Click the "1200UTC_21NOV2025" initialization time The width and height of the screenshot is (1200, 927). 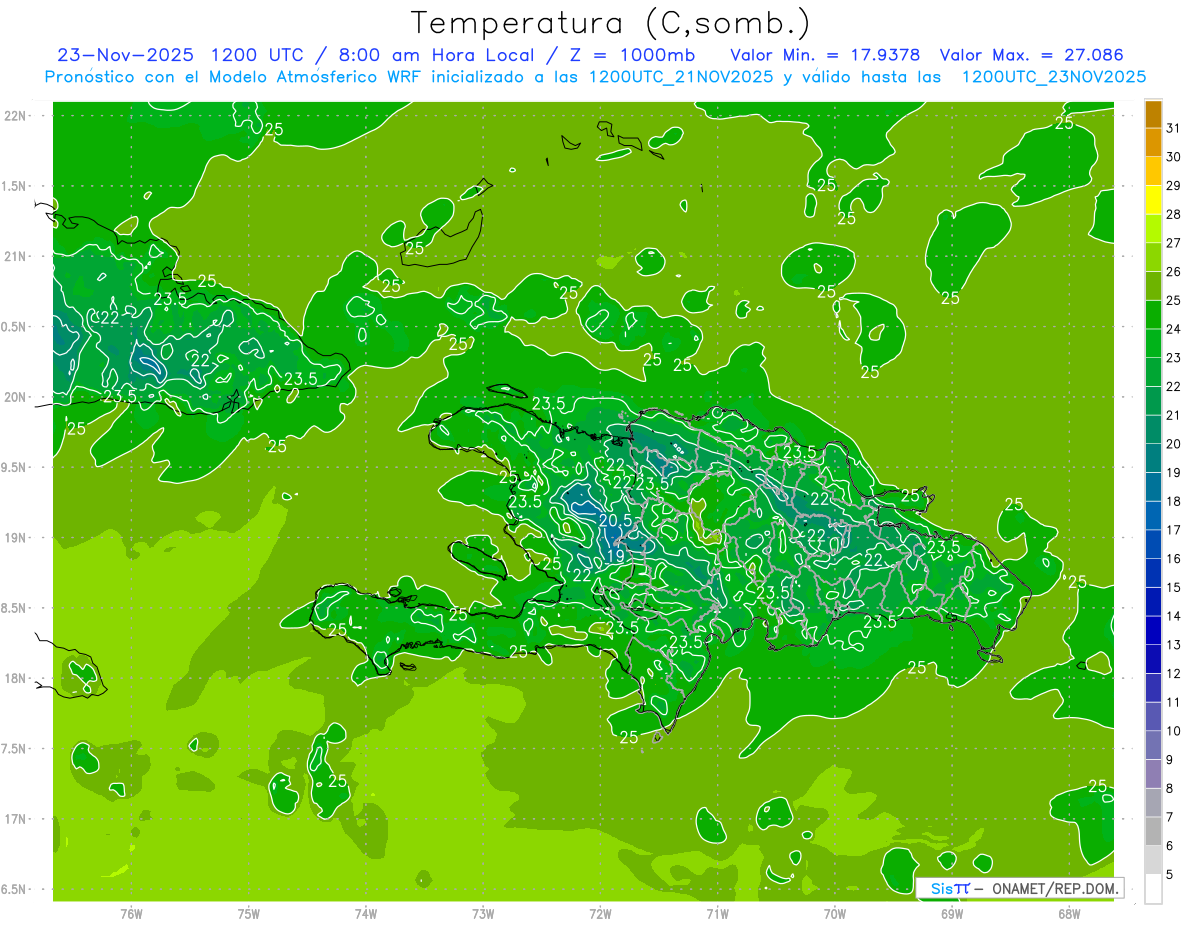pos(680,77)
